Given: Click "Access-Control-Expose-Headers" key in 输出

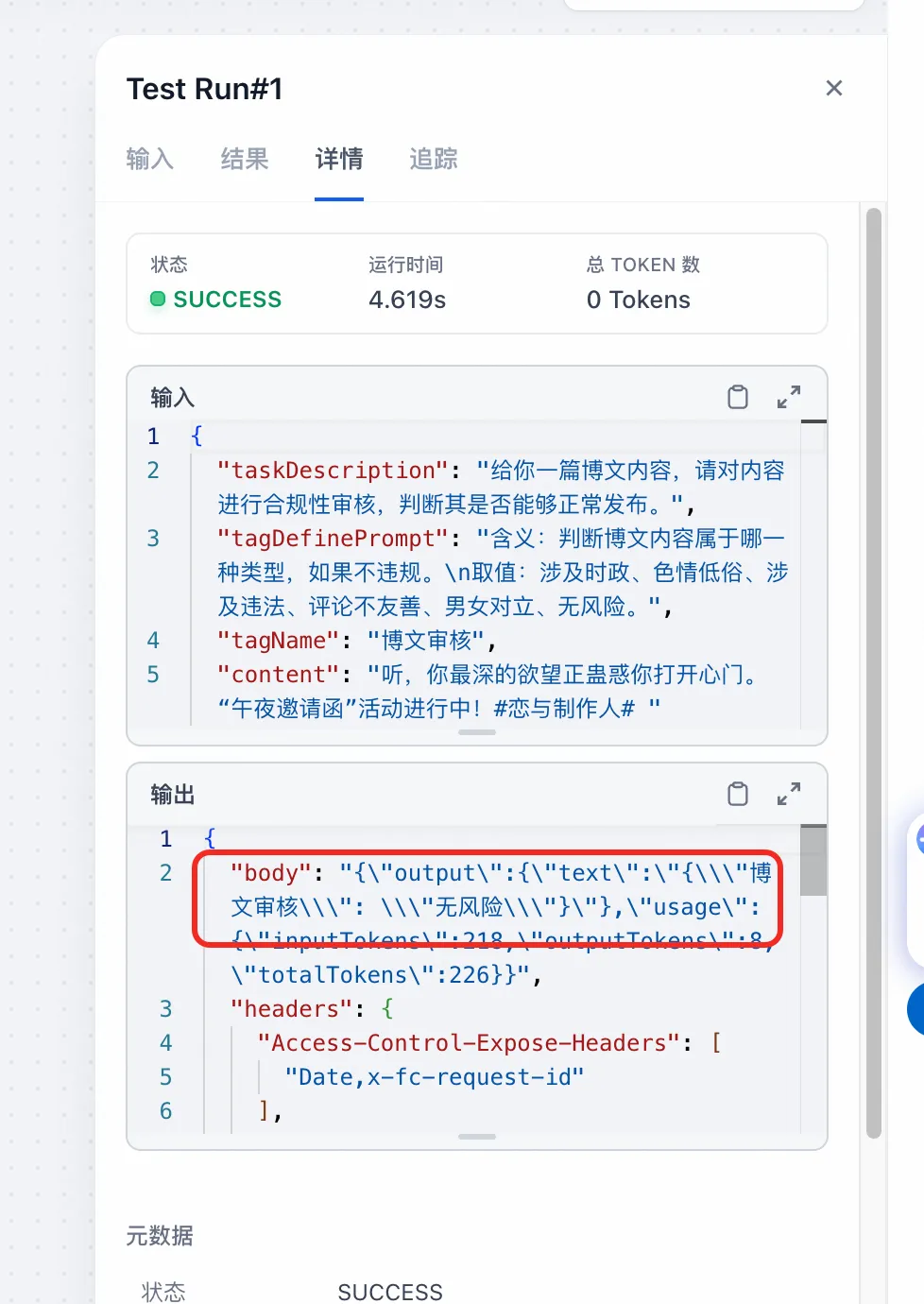Looking at the screenshot, I should 469,1043.
